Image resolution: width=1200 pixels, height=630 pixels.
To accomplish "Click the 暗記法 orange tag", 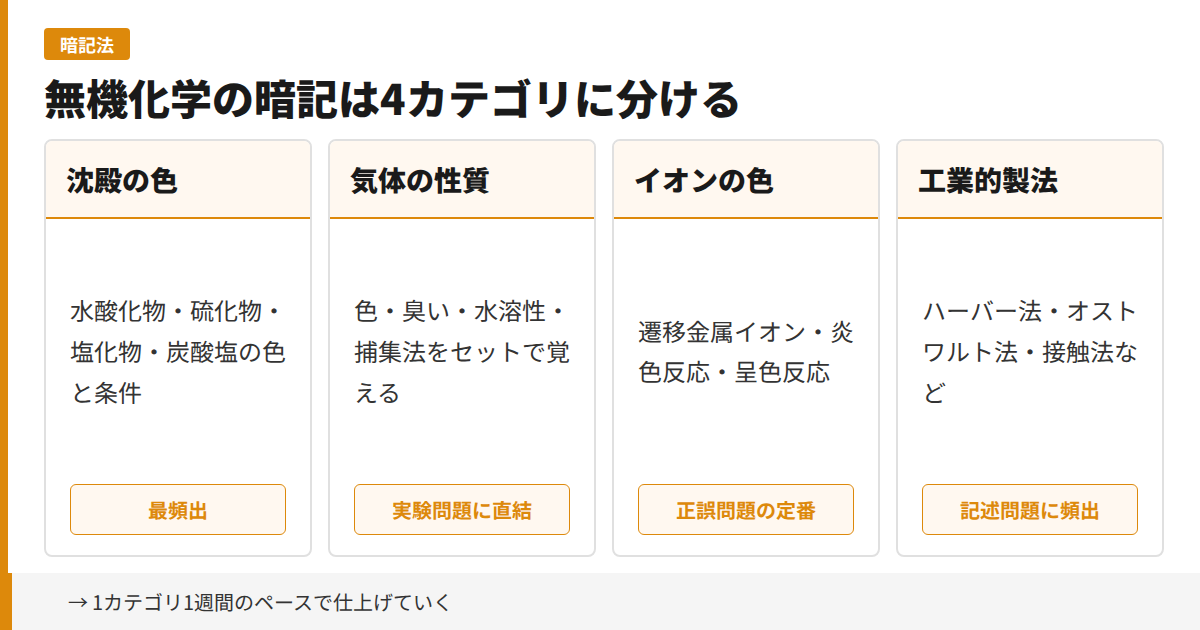I will (x=87, y=45).
